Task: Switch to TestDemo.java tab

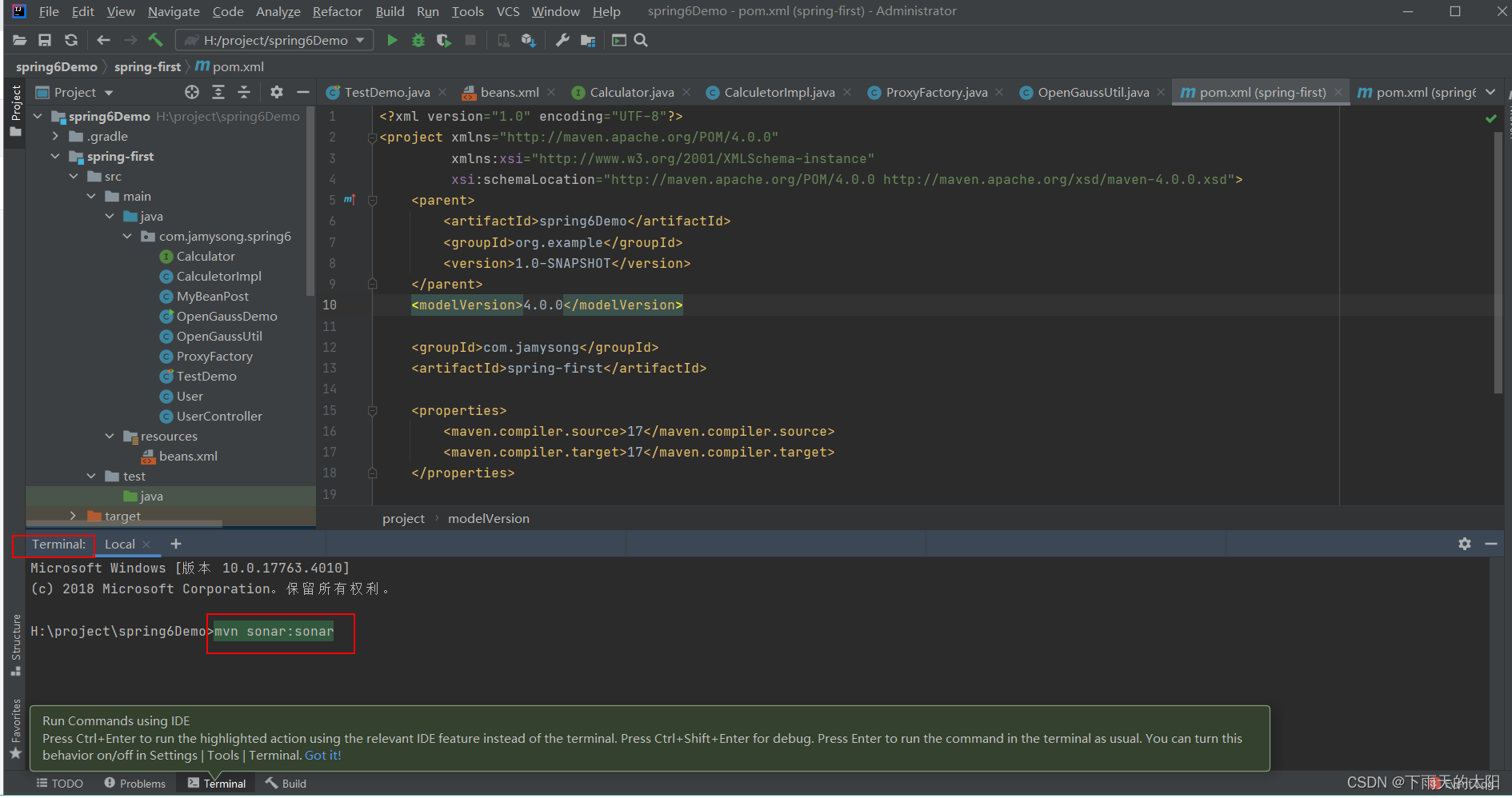Action: (386, 93)
